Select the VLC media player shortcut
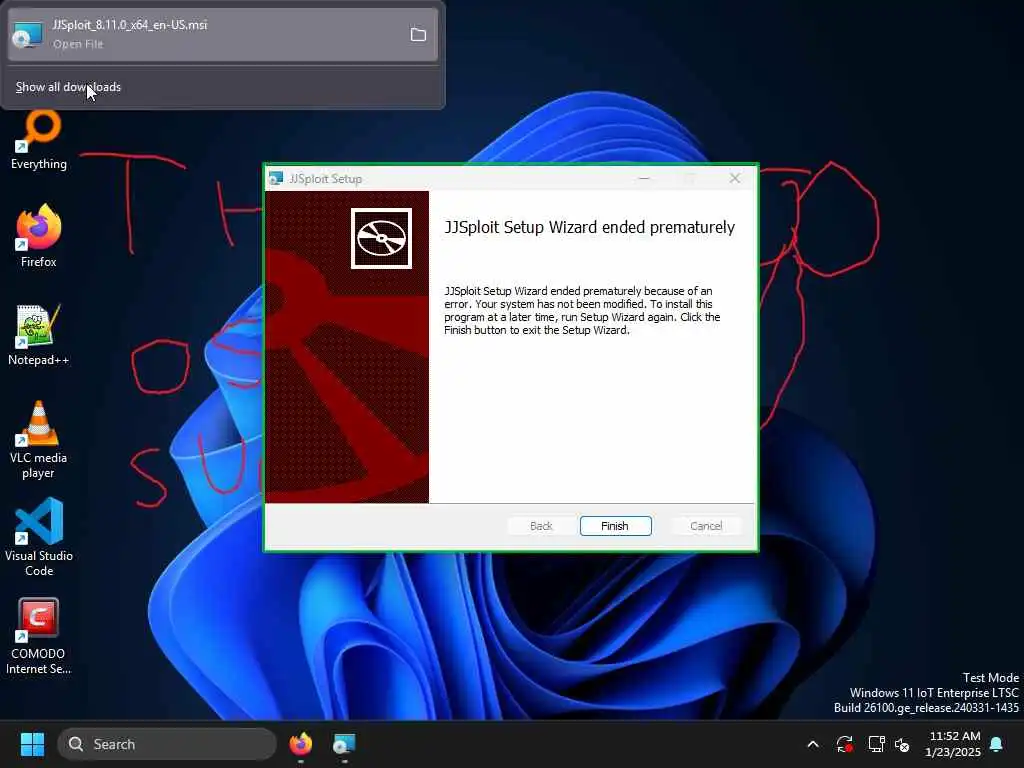This screenshot has height=768, width=1024. [39, 440]
